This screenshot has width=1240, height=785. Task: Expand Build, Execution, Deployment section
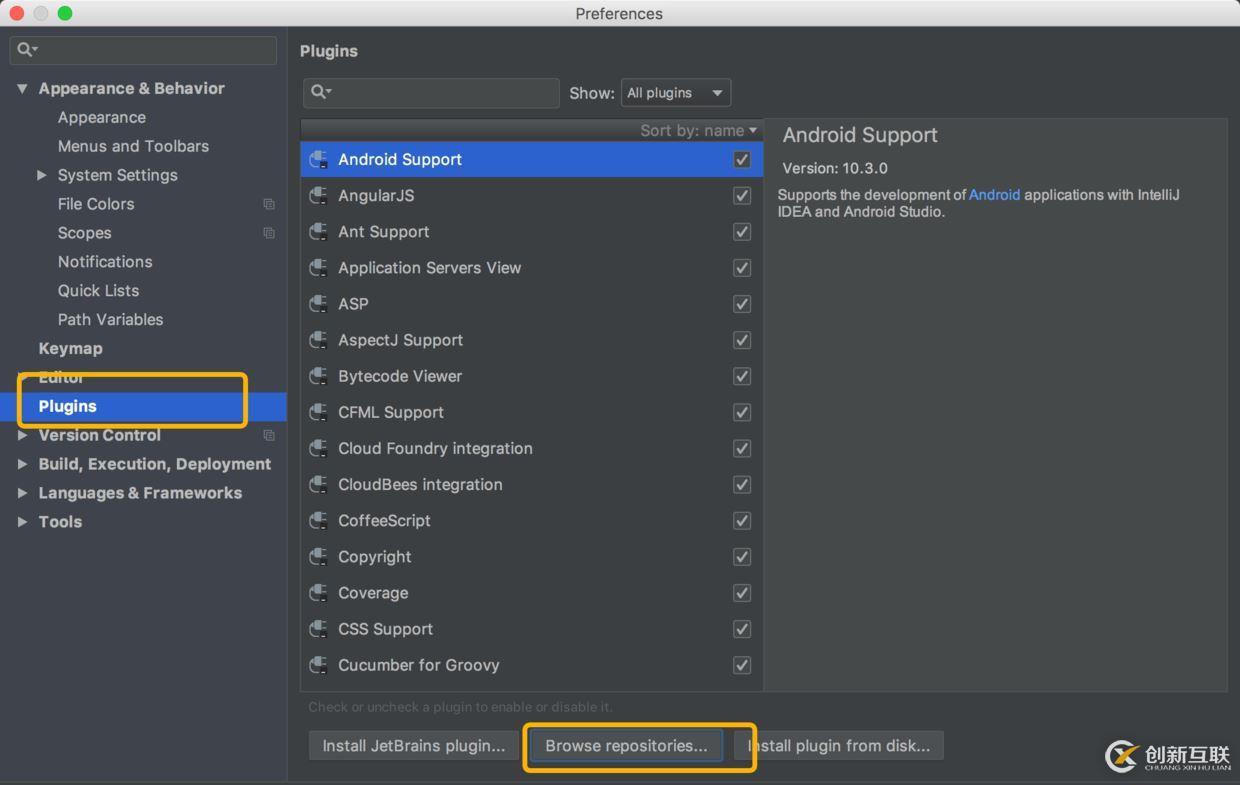pyautogui.click(x=22, y=464)
